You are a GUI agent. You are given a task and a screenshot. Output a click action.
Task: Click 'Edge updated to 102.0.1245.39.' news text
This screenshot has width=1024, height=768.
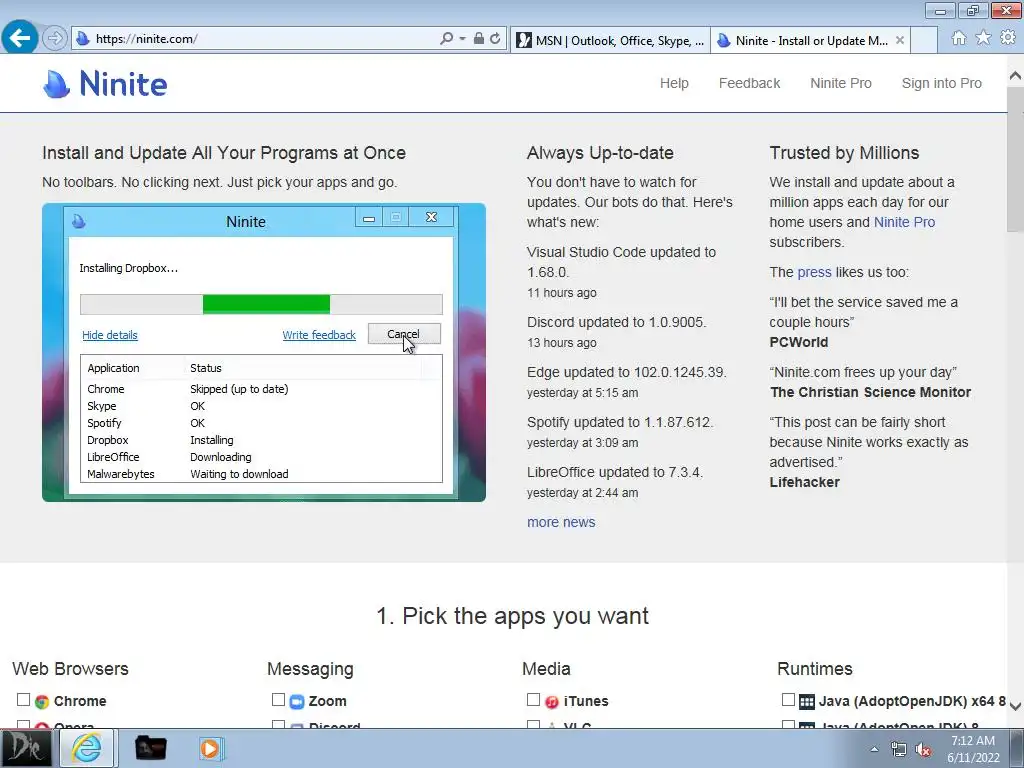[x=626, y=372]
